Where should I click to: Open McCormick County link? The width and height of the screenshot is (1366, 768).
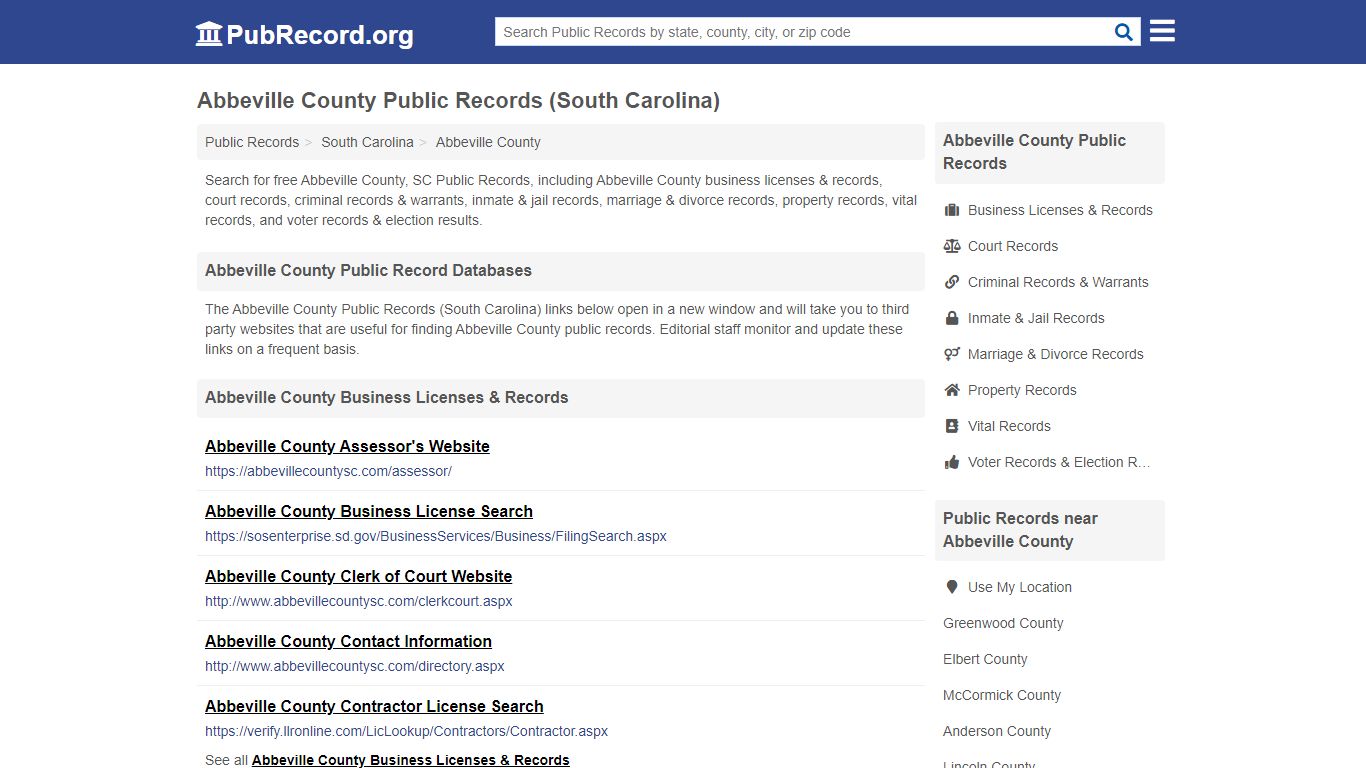point(1002,695)
